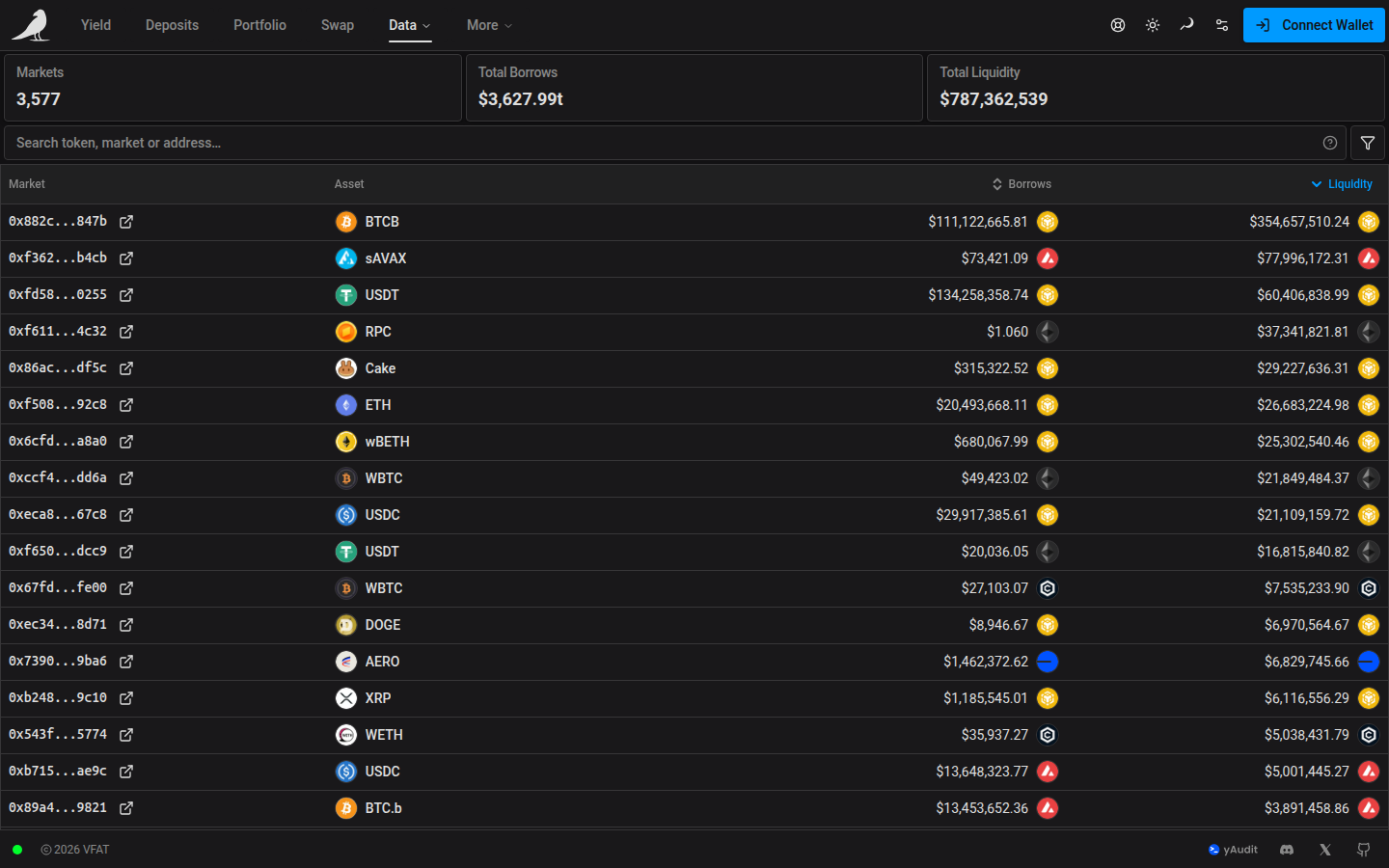
Task: Toggle light theme sun icon
Action: coord(1153,25)
